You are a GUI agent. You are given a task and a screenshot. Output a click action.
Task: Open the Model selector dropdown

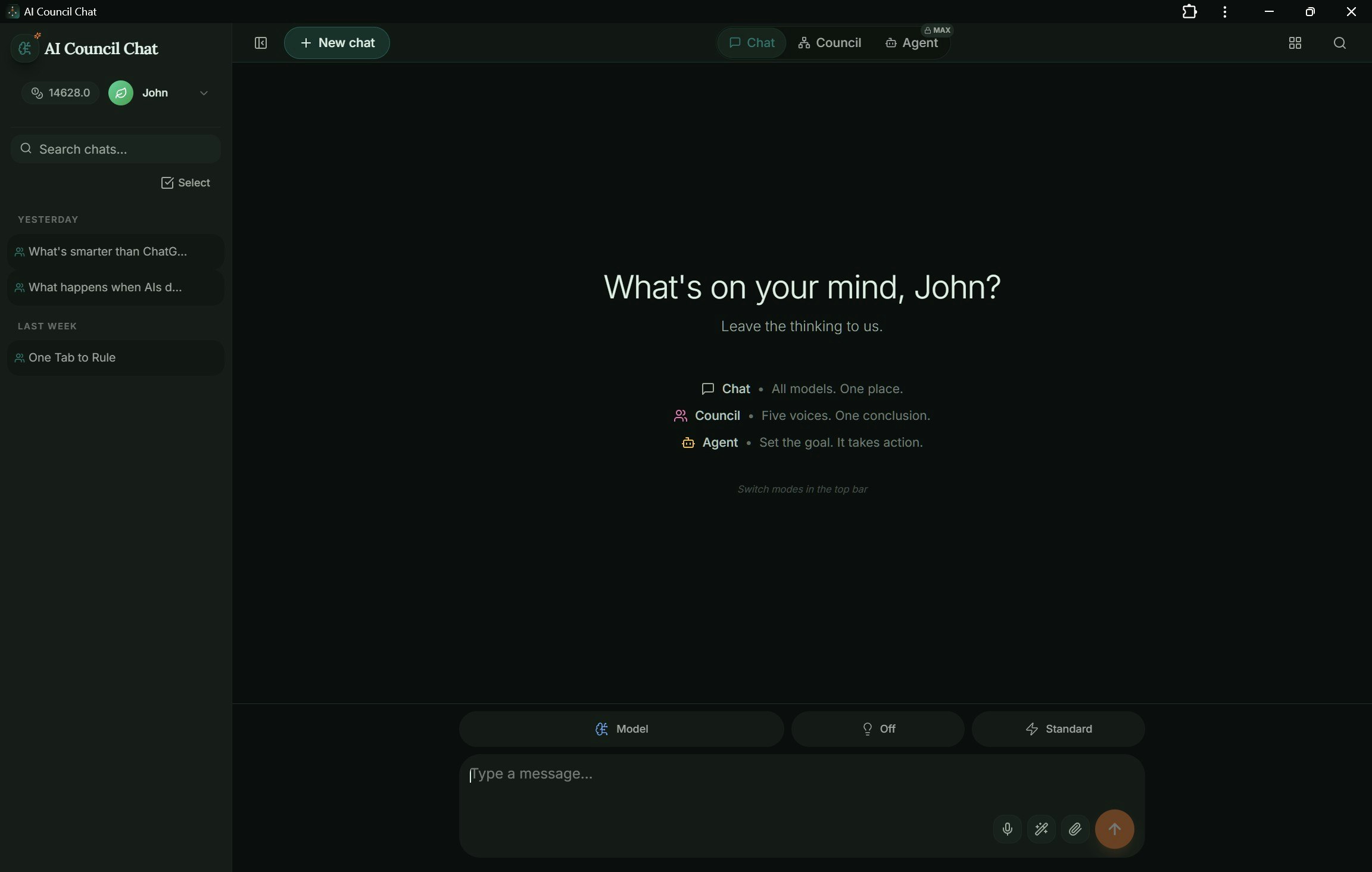click(x=621, y=728)
